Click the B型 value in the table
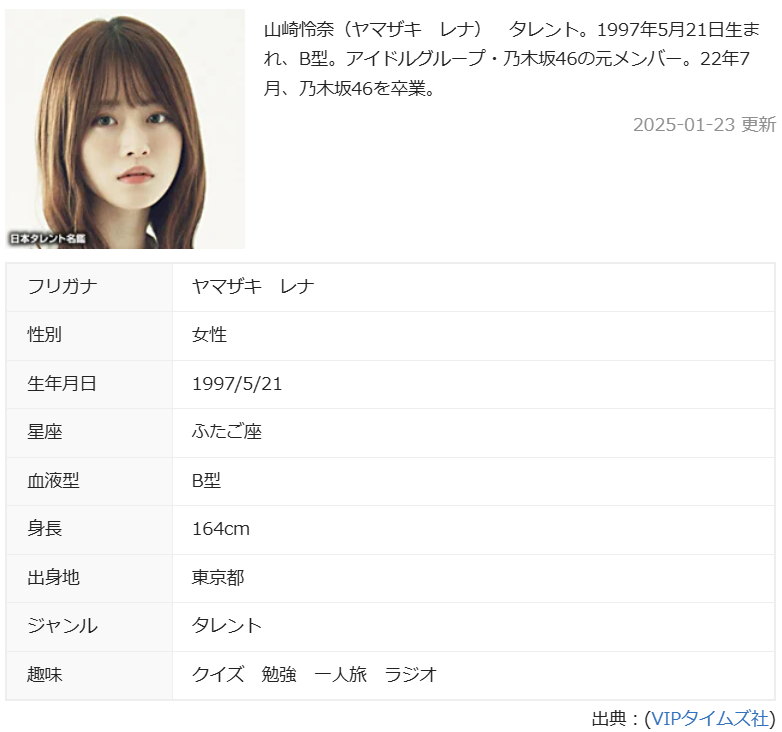This screenshot has width=782, height=732. pos(206,481)
